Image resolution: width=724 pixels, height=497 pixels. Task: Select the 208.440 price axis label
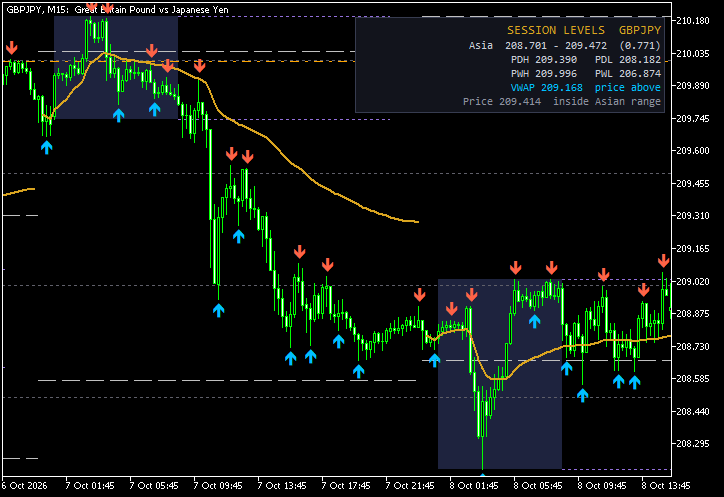pos(693,412)
